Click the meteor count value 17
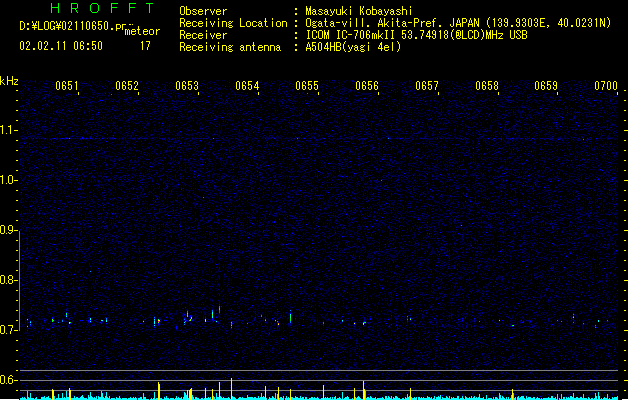This screenshot has width=629, height=400. (145, 46)
